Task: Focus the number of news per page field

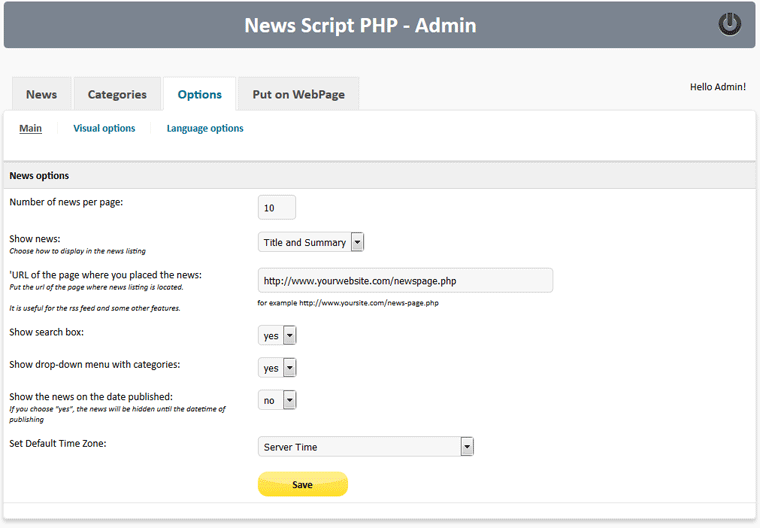Action: point(277,208)
